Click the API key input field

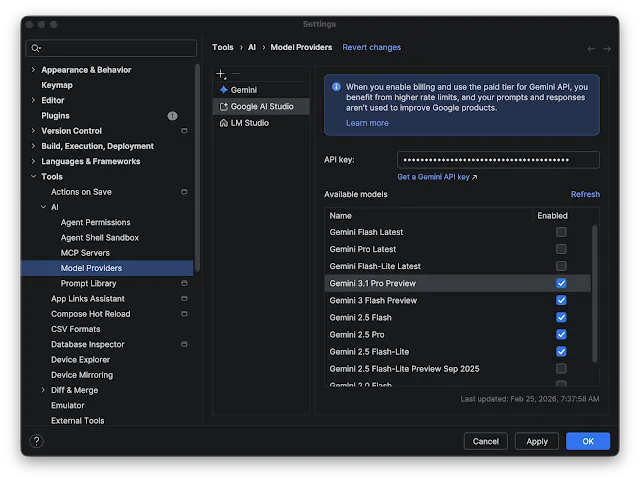tap(498, 160)
